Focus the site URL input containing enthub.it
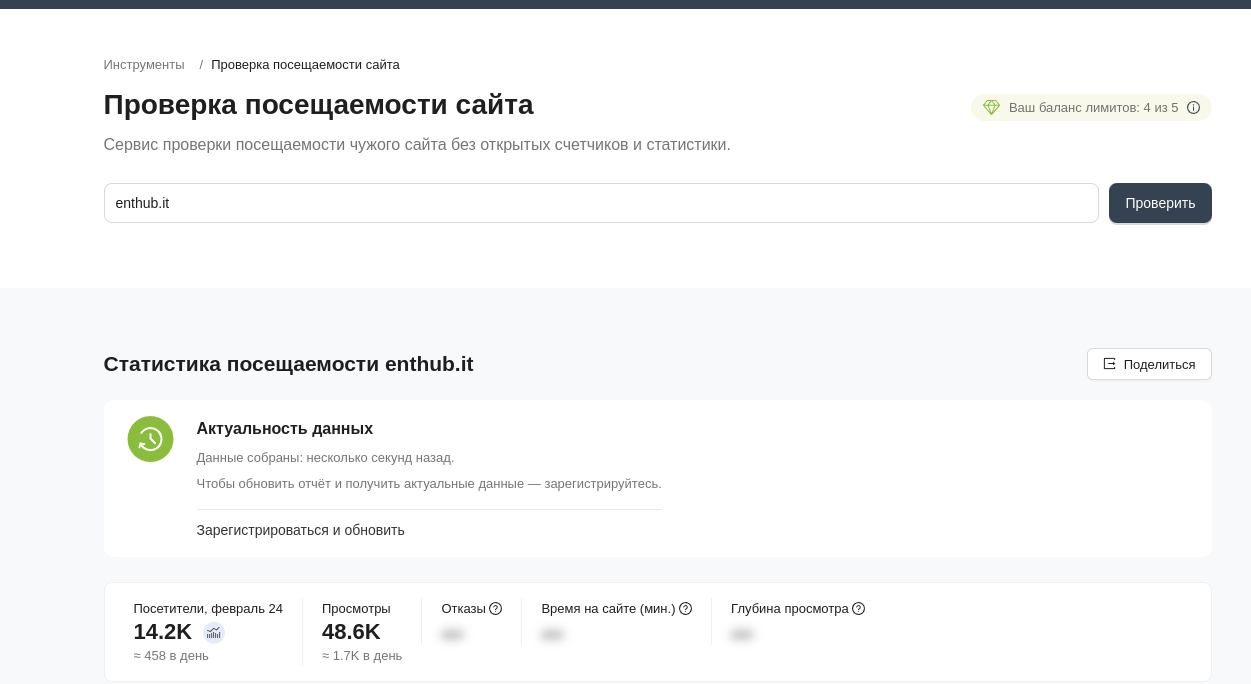The width and height of the screenshot is (1251, 684). (601, 203)
